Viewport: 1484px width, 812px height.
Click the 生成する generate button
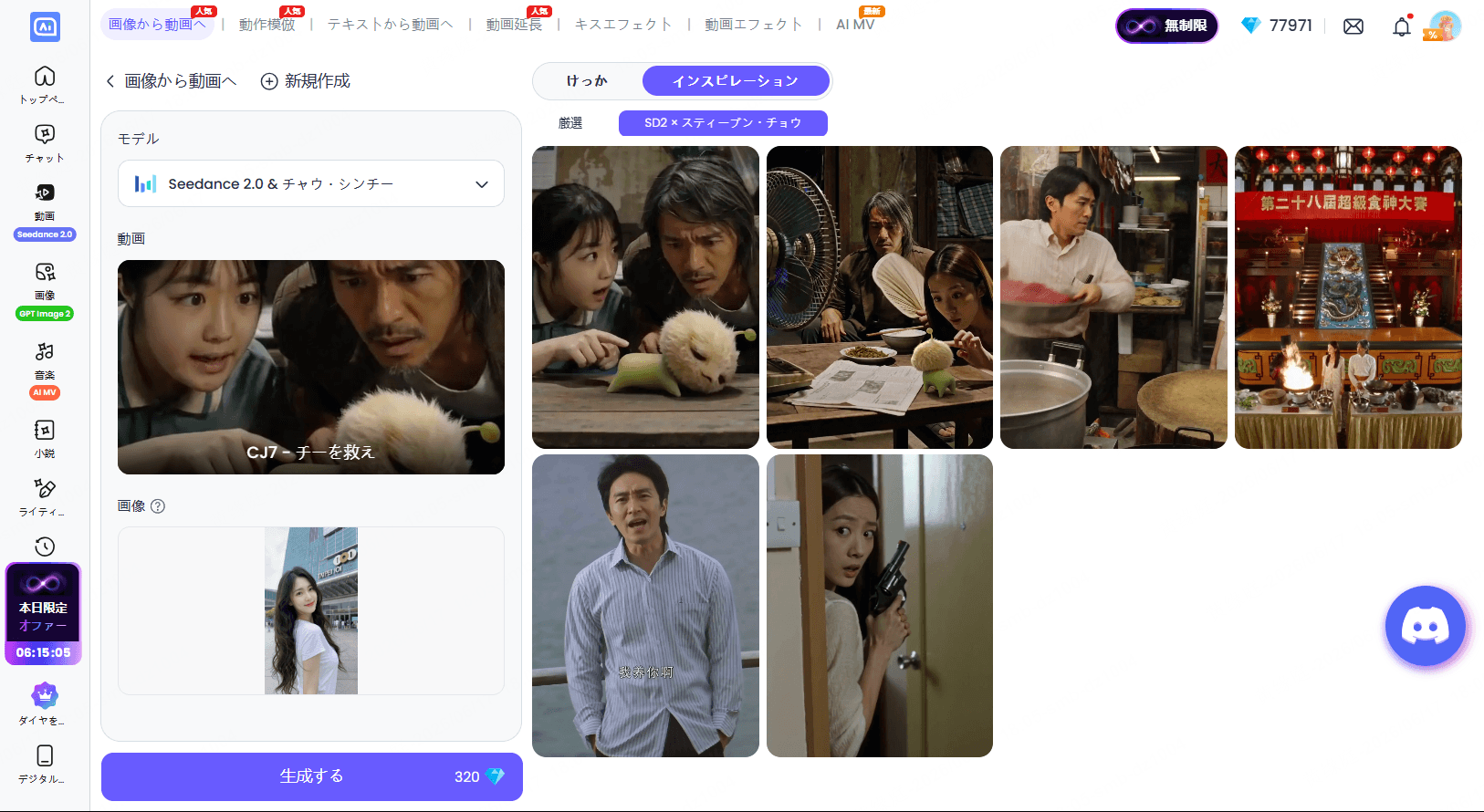pos(312,776)
